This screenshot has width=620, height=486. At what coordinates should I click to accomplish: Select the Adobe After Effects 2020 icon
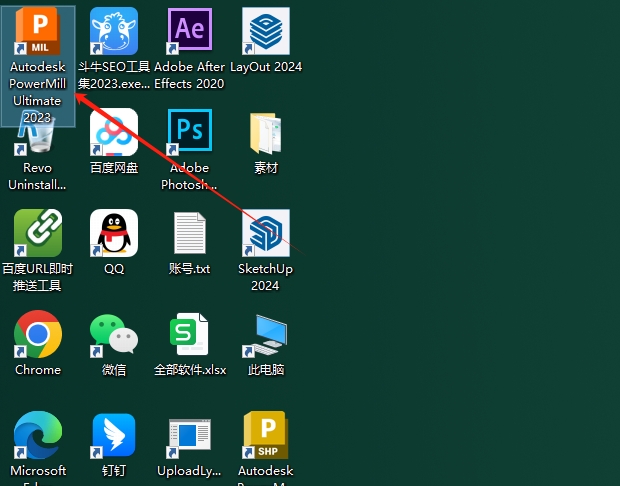click(x=190, y=31)
